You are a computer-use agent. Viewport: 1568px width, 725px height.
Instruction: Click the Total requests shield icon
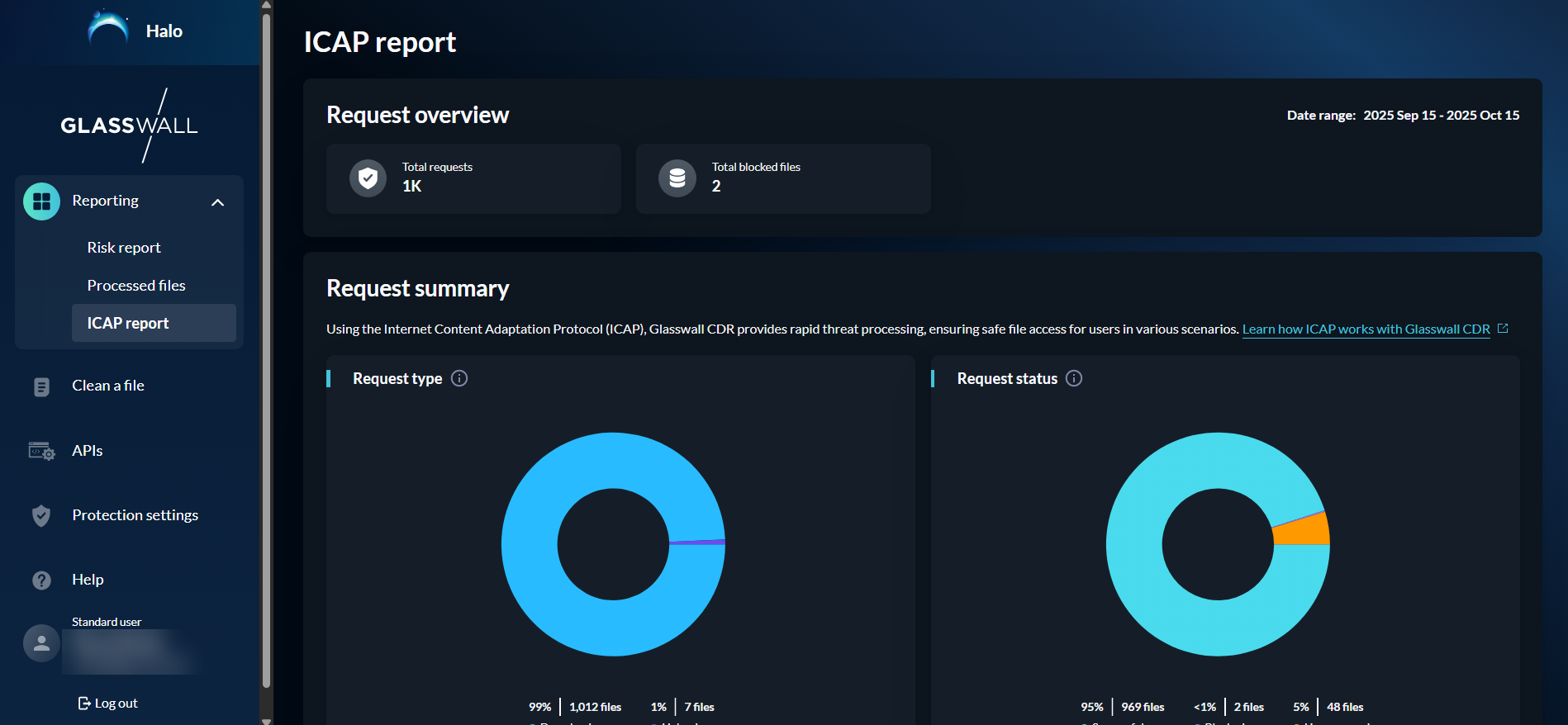coord(368,178)
